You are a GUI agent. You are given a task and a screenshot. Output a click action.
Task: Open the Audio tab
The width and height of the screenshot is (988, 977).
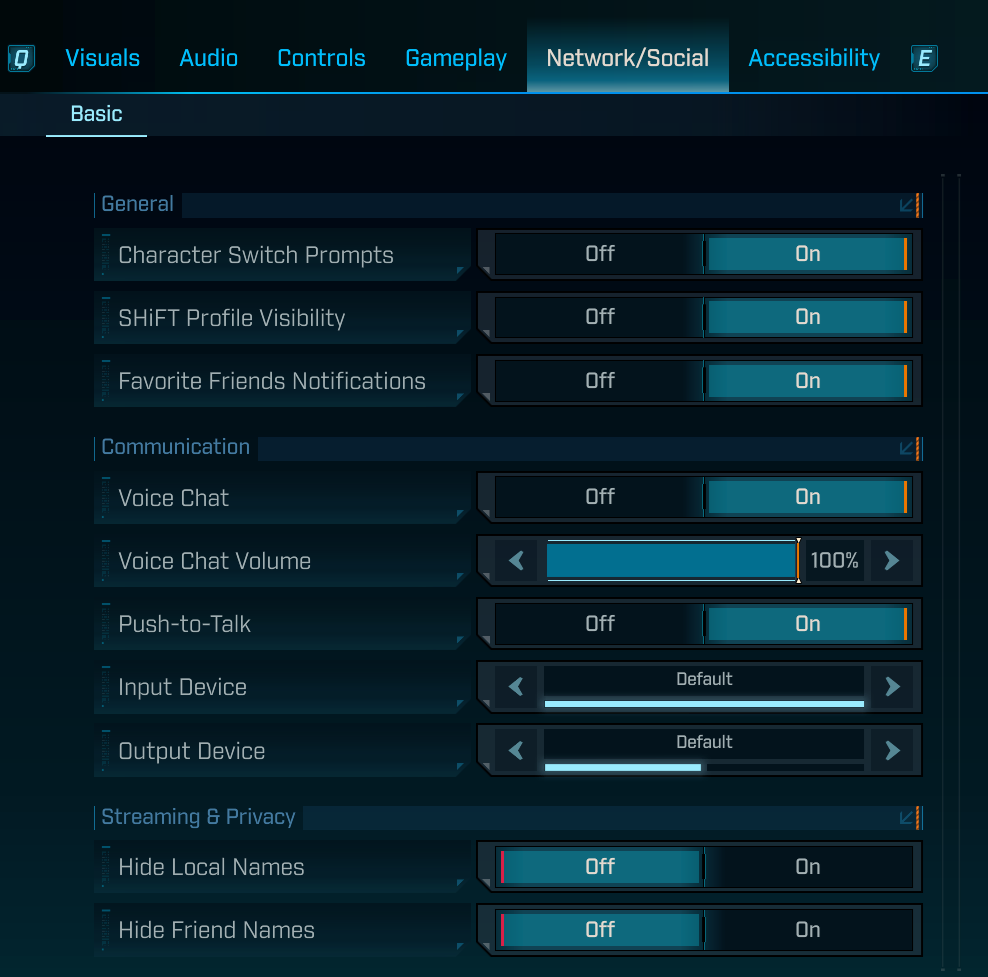(209, 58)
